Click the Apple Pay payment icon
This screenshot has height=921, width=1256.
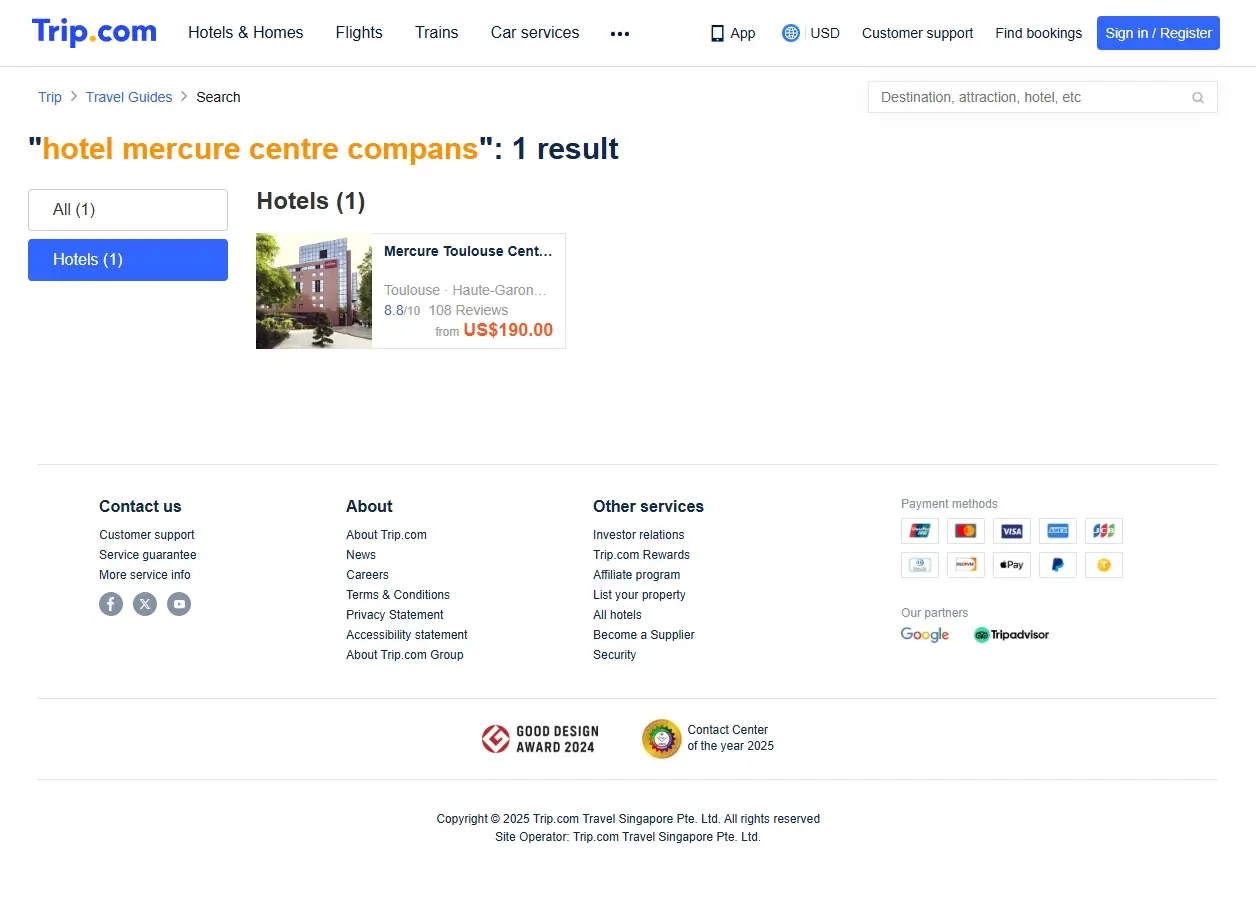1012,565
